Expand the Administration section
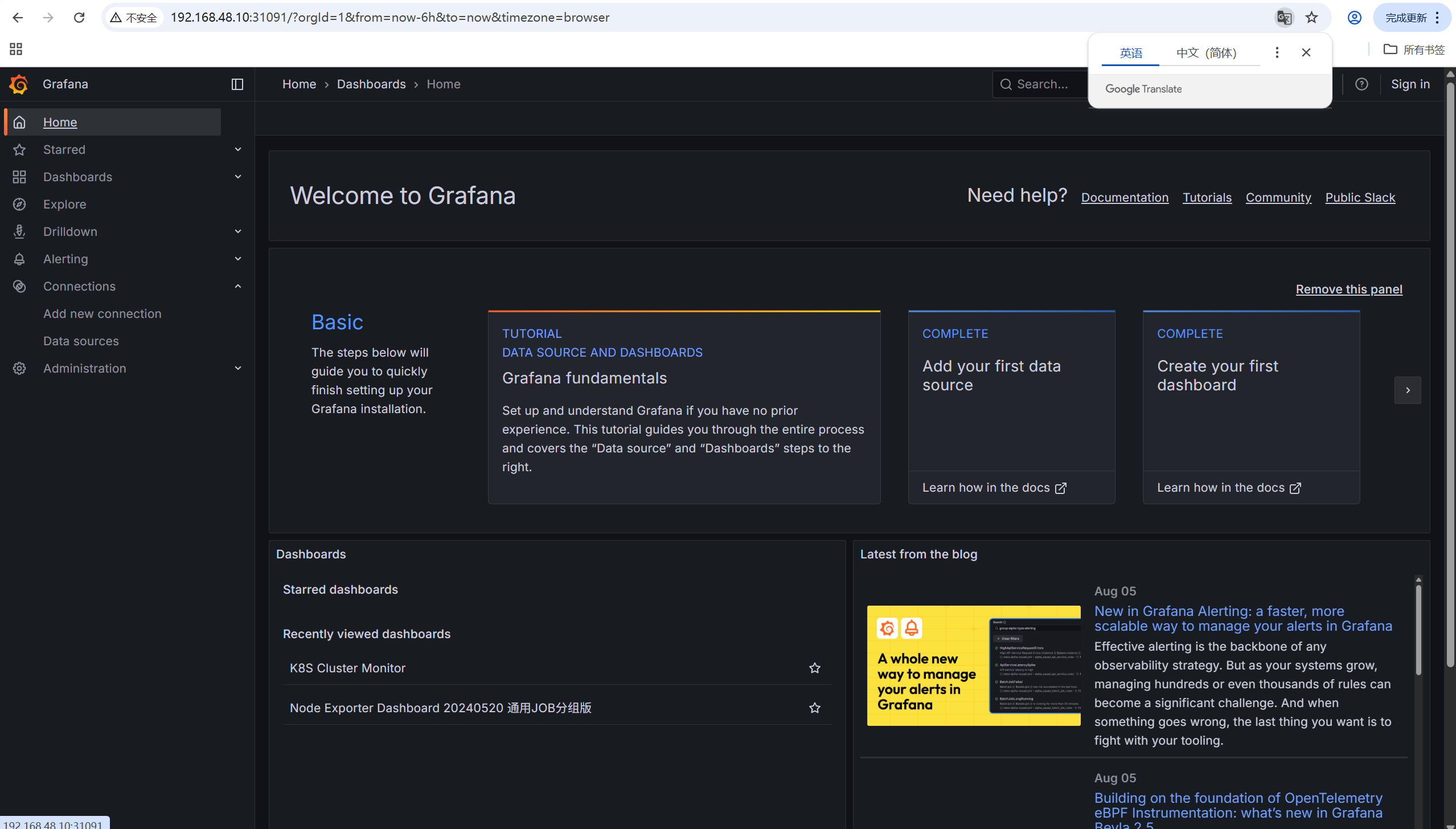 click(x=238, y=368)
